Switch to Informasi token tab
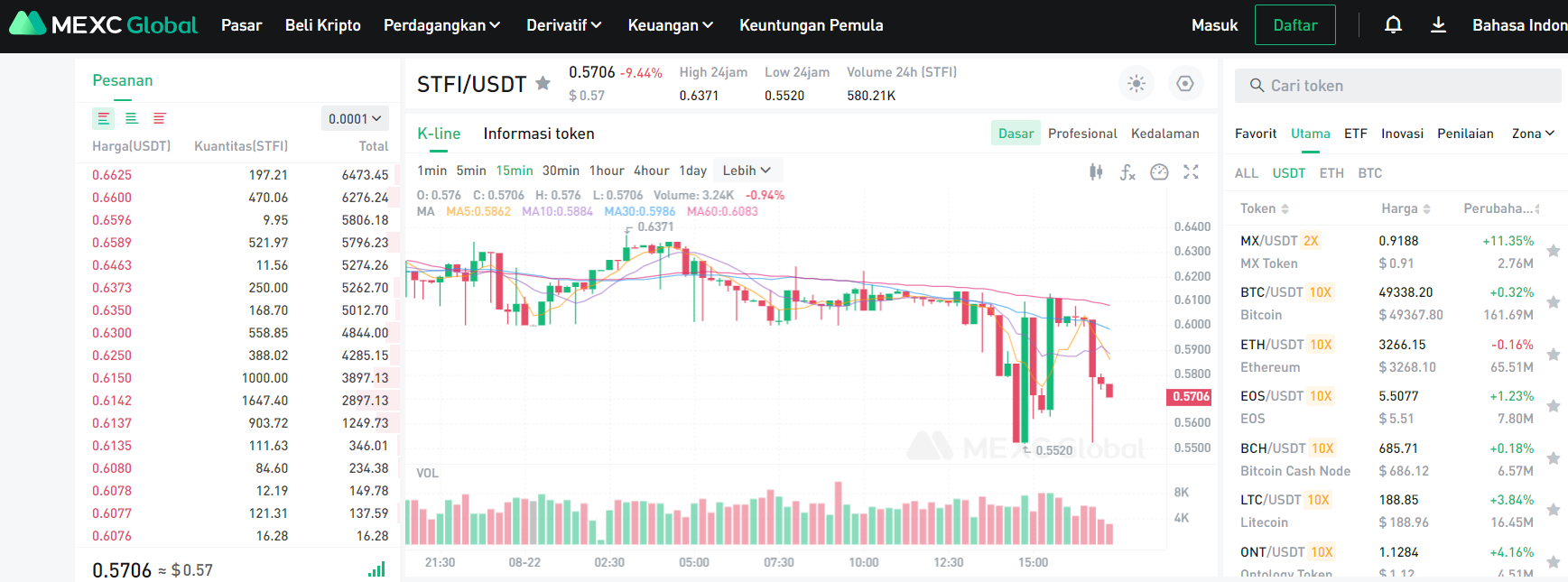The image size is (1568, 582). pos(539,134)
